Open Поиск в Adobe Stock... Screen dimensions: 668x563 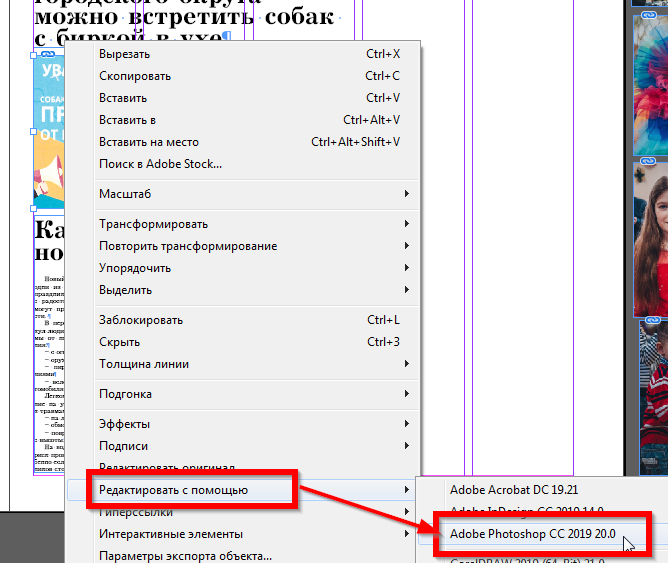(243, 164)
